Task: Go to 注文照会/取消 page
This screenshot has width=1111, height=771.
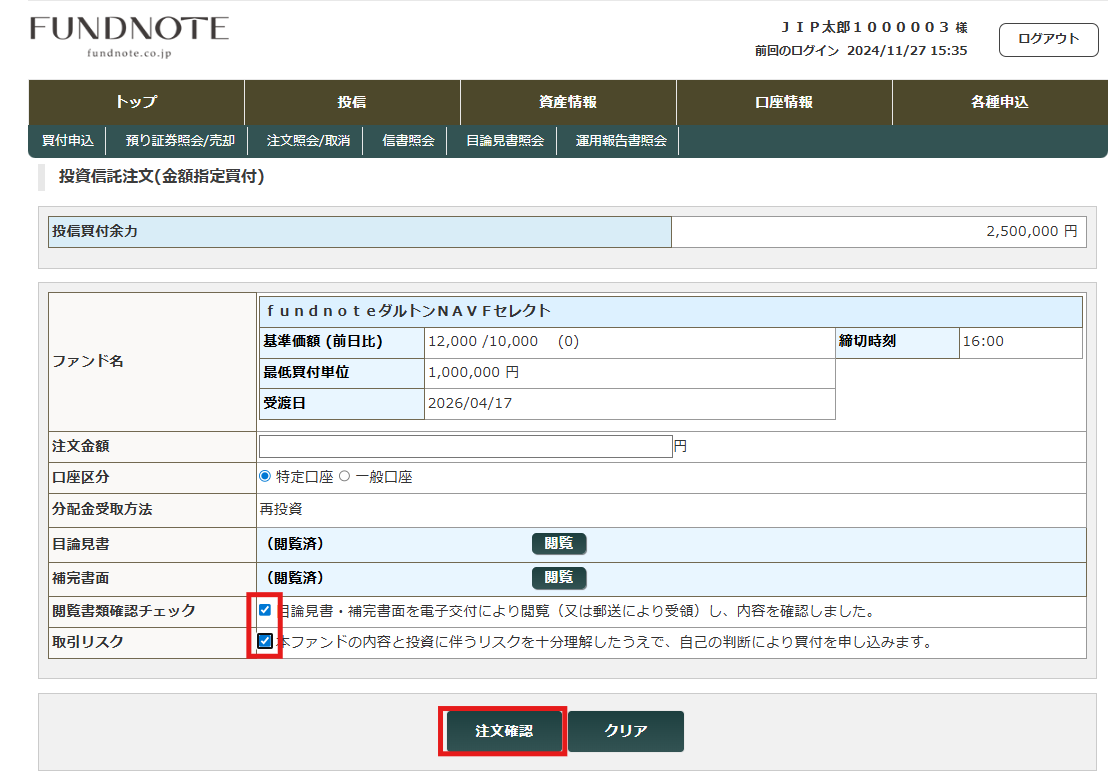Action: (x=308, y=141)
